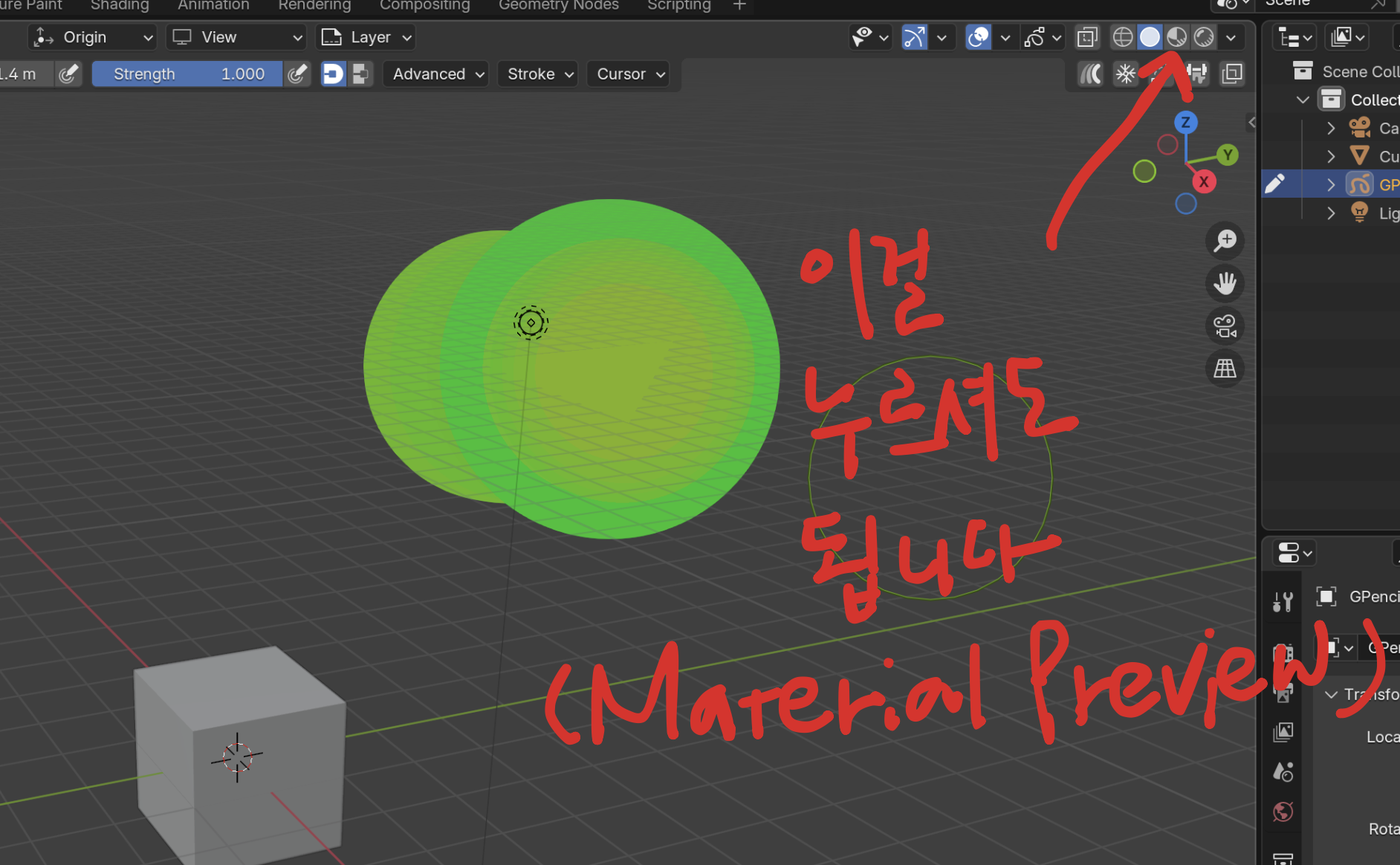Expand the Camera row in outliner
1400x865 pixels.
pos(1331,128)
